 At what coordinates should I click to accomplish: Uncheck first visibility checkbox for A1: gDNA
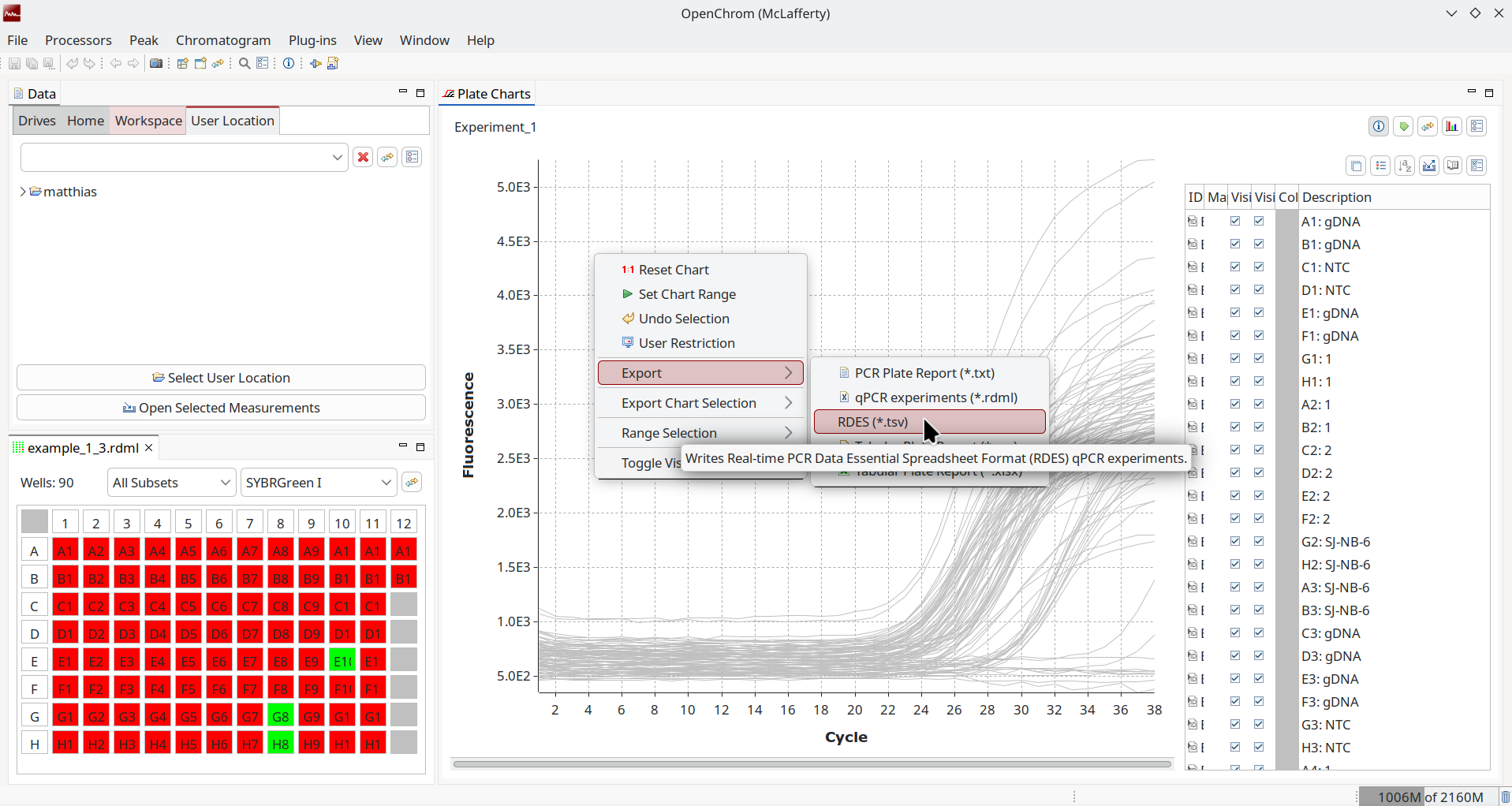click(1235, 222)
